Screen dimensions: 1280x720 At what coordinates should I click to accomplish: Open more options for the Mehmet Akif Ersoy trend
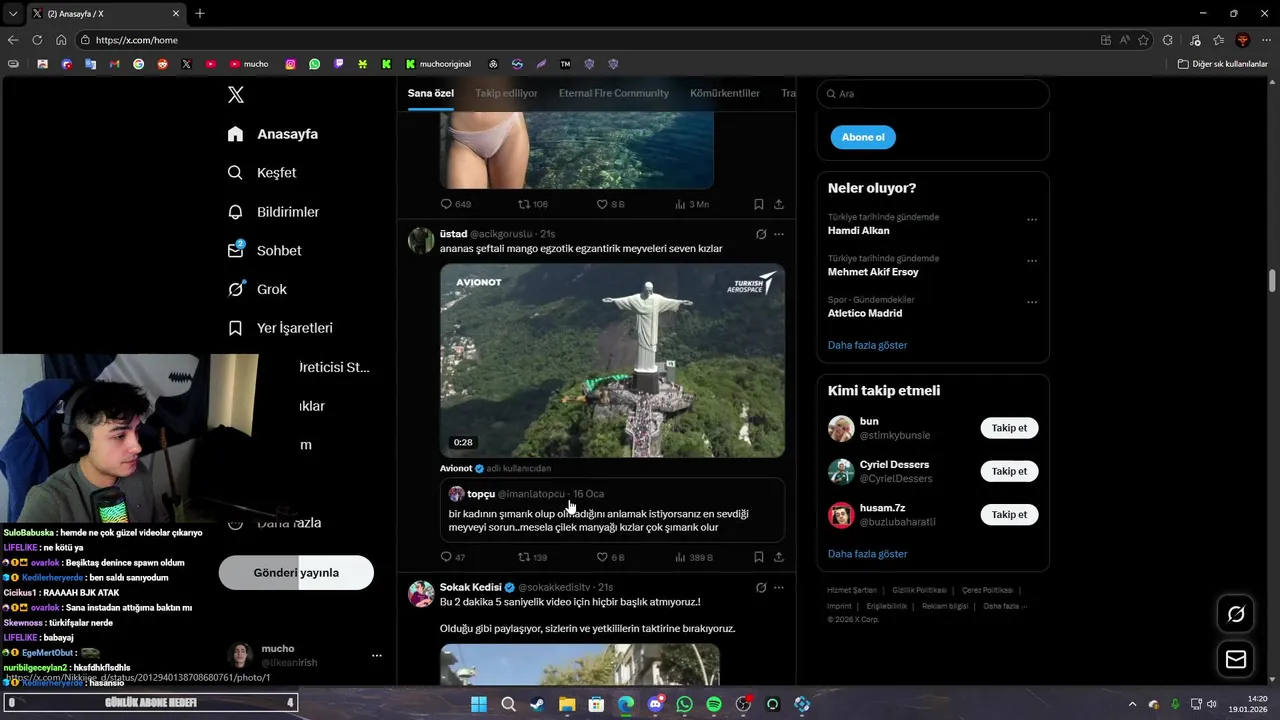[1032, 261]
